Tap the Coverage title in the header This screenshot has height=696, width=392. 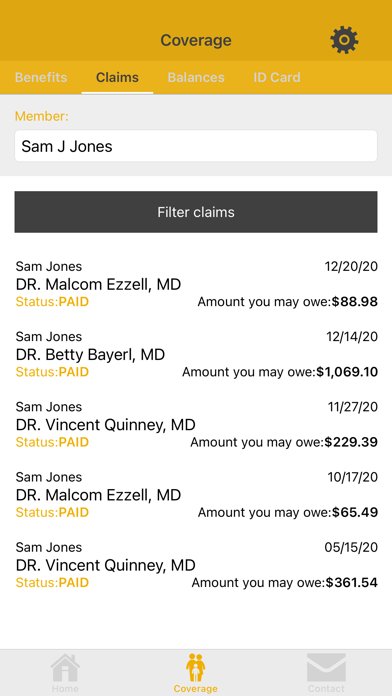196,40
